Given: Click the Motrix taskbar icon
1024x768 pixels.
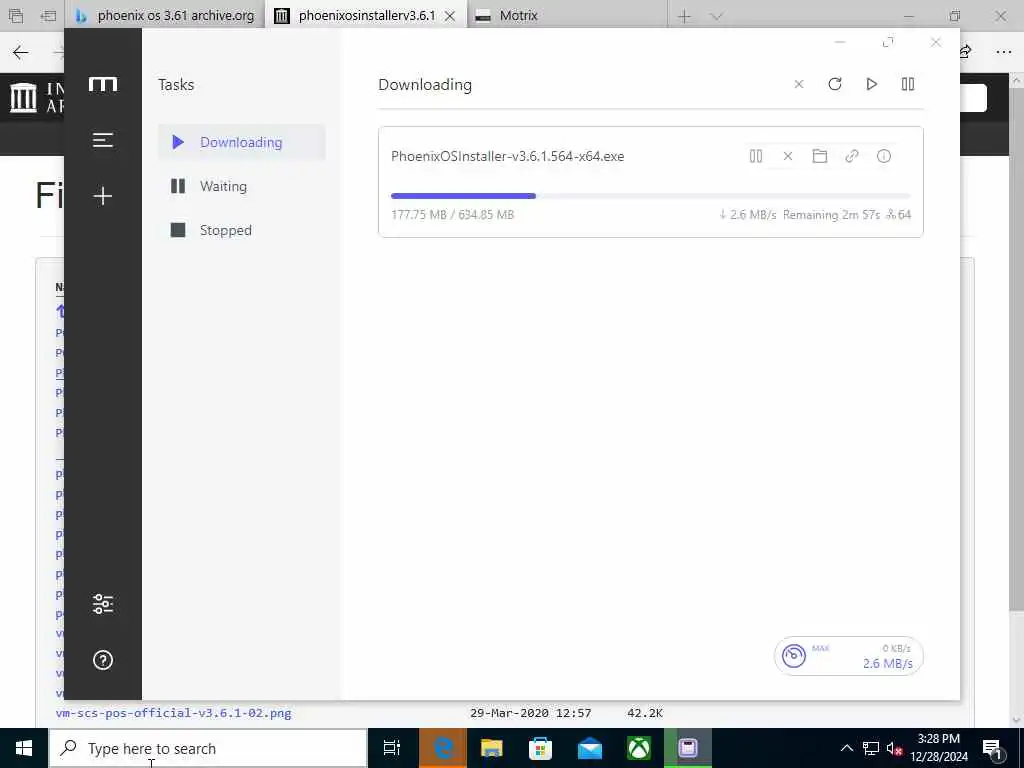Looking at the screenshot, I should (x=688, y=748).
